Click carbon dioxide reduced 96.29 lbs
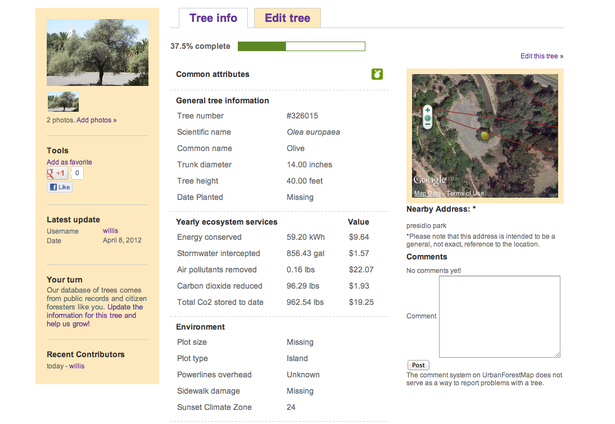 tap(302, 286)
